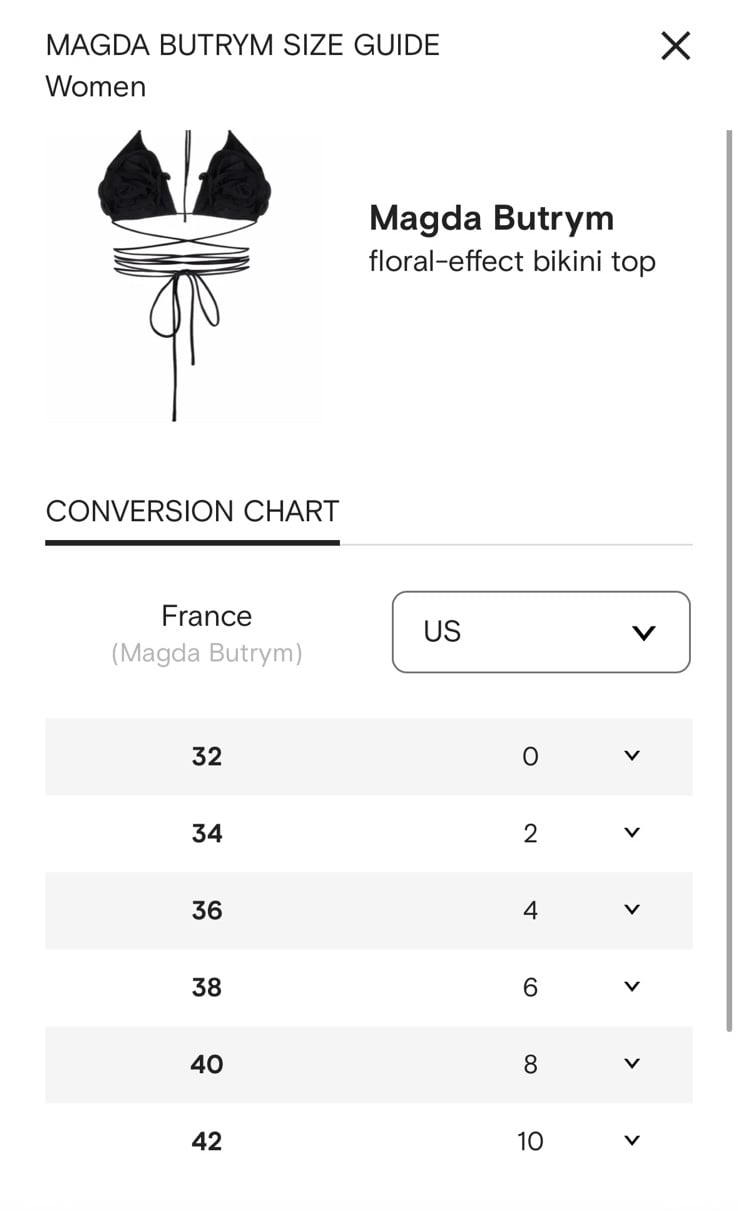Click the dropdown arrow beside US
738x1211 pixels.
644,633
